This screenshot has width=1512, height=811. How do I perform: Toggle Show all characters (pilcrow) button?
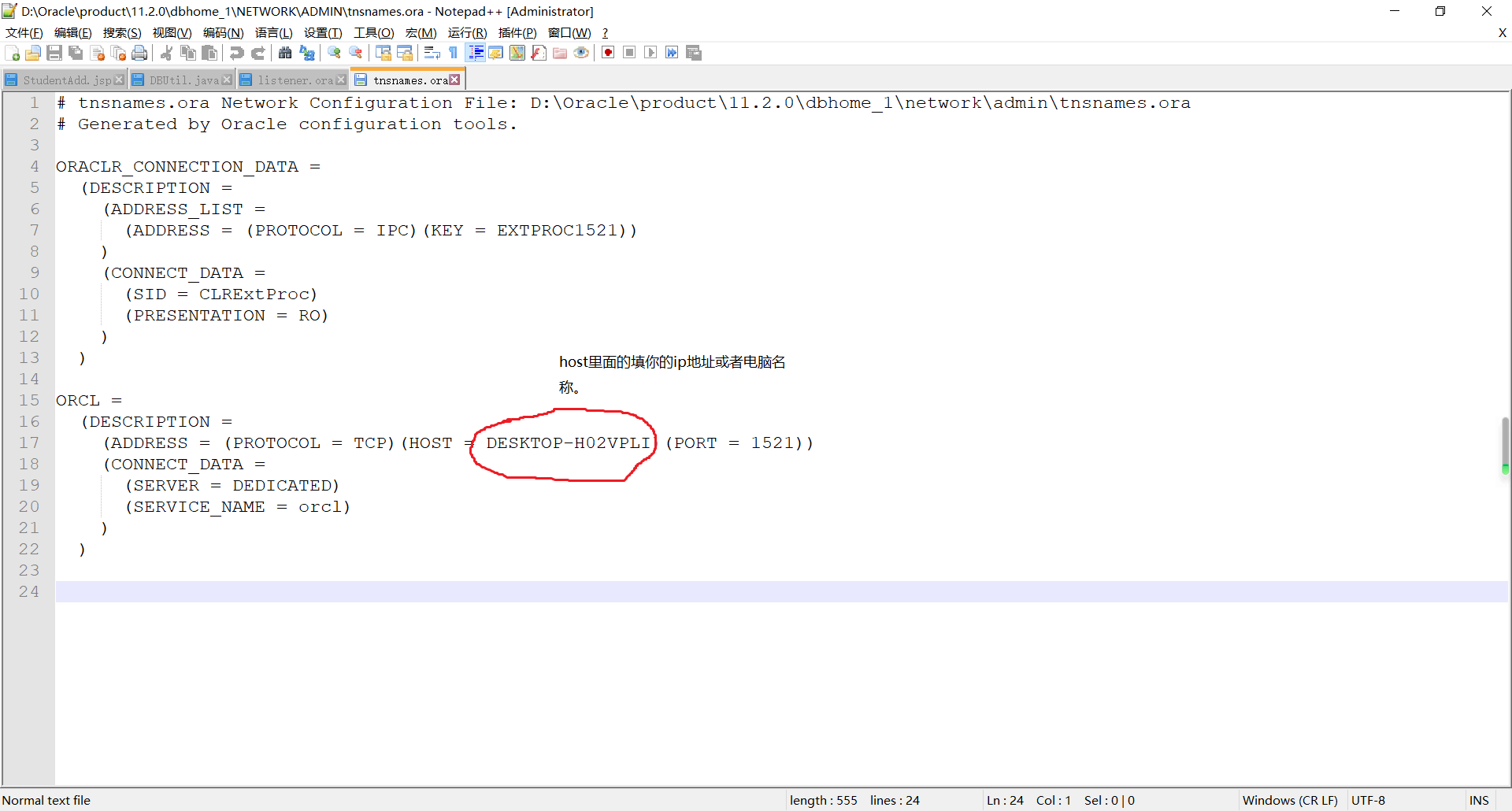coord(454,53)
